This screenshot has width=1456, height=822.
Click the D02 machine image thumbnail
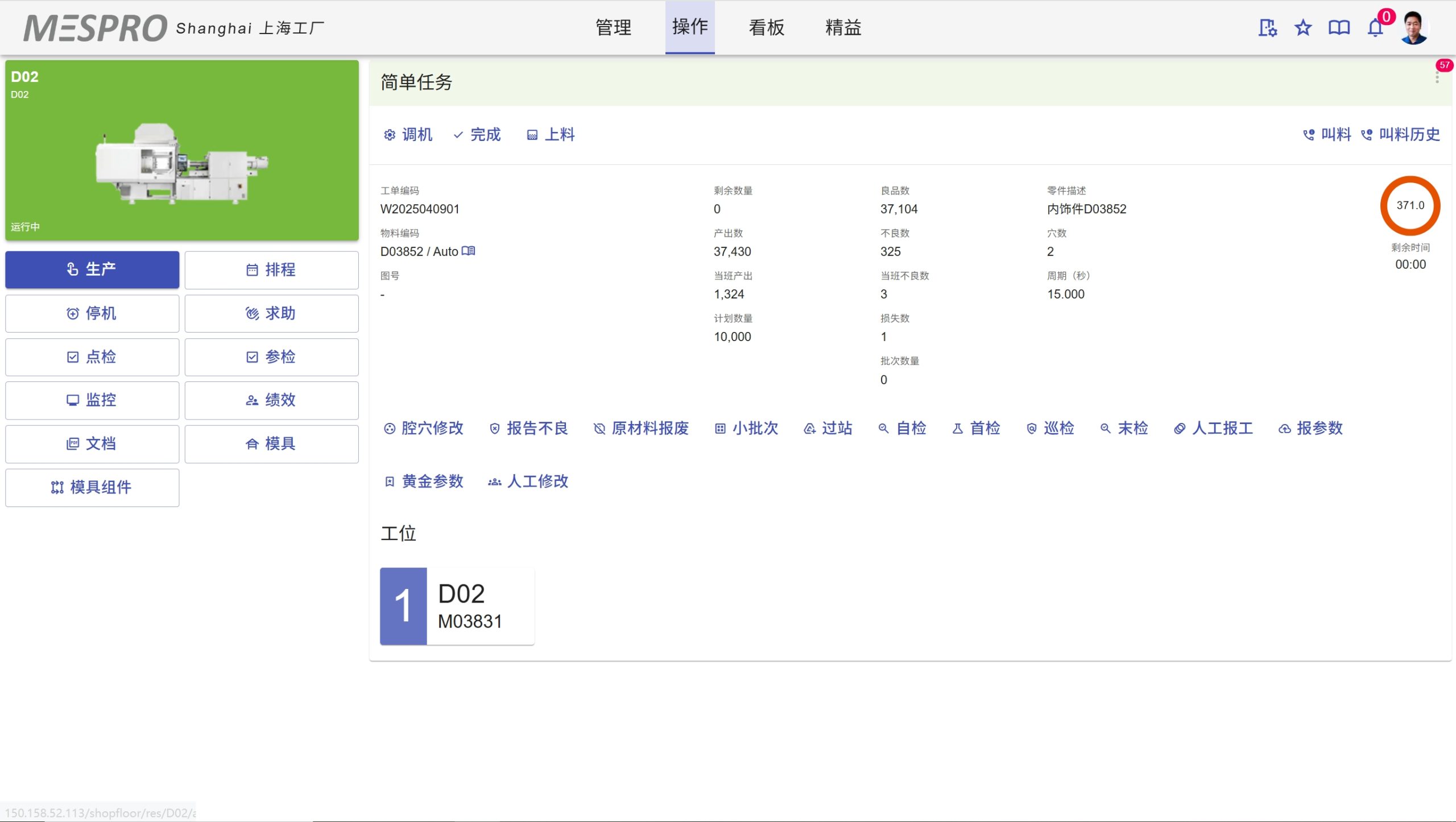point(182,163)
